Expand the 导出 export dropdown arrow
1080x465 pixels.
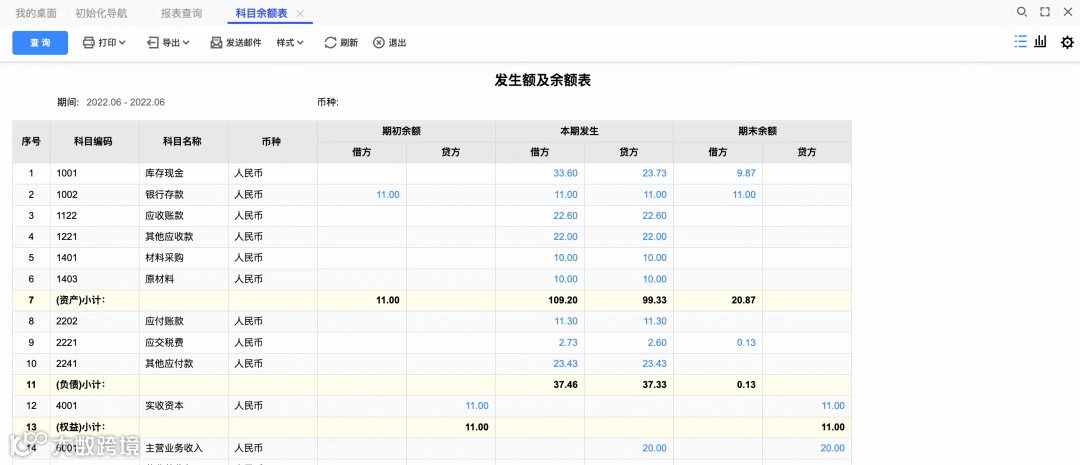pos(186,43)
